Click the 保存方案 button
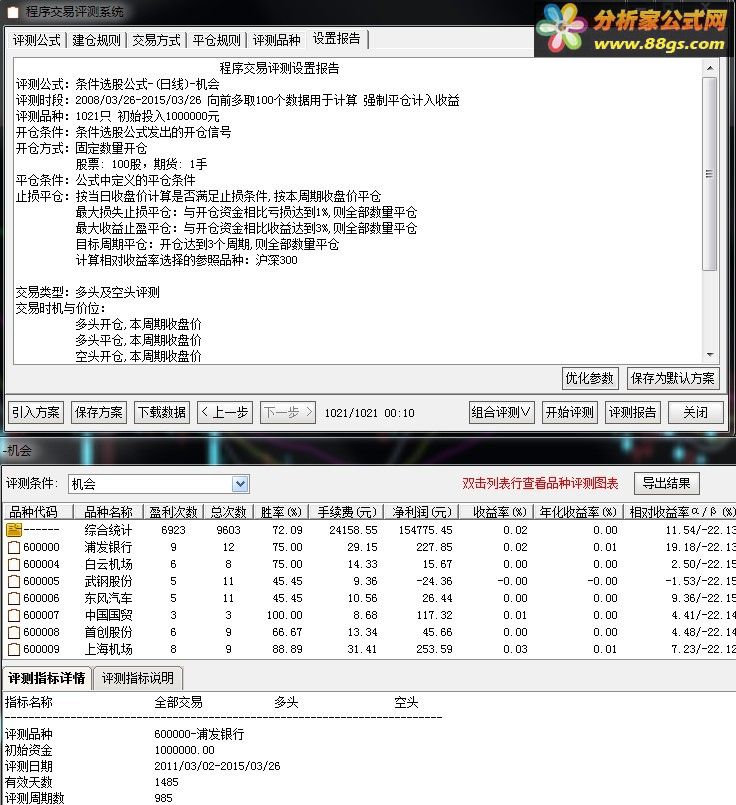 pyautogui.click(x=99, y=412)
